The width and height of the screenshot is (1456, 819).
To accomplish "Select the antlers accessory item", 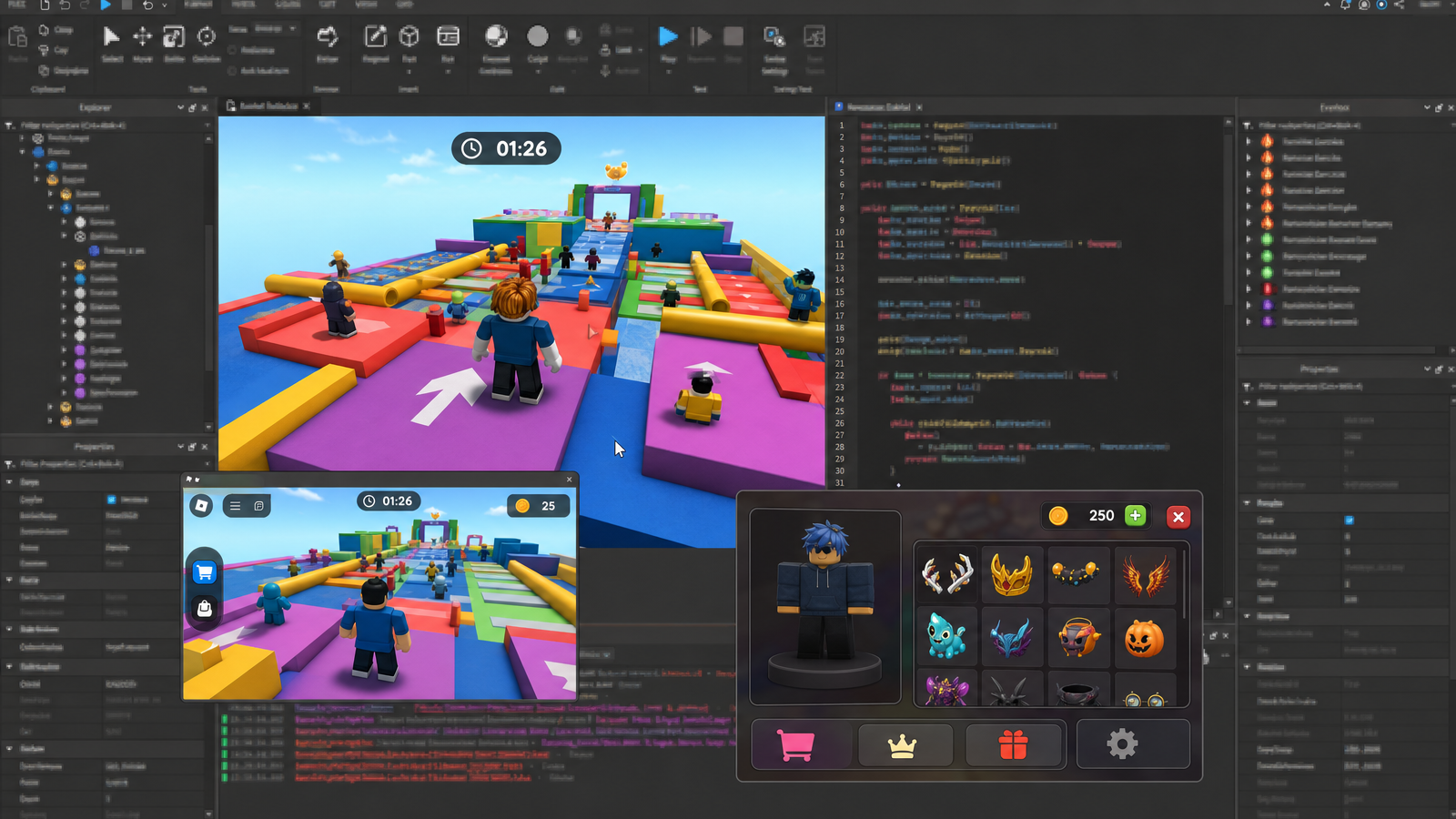I will (x=946, y=575).
